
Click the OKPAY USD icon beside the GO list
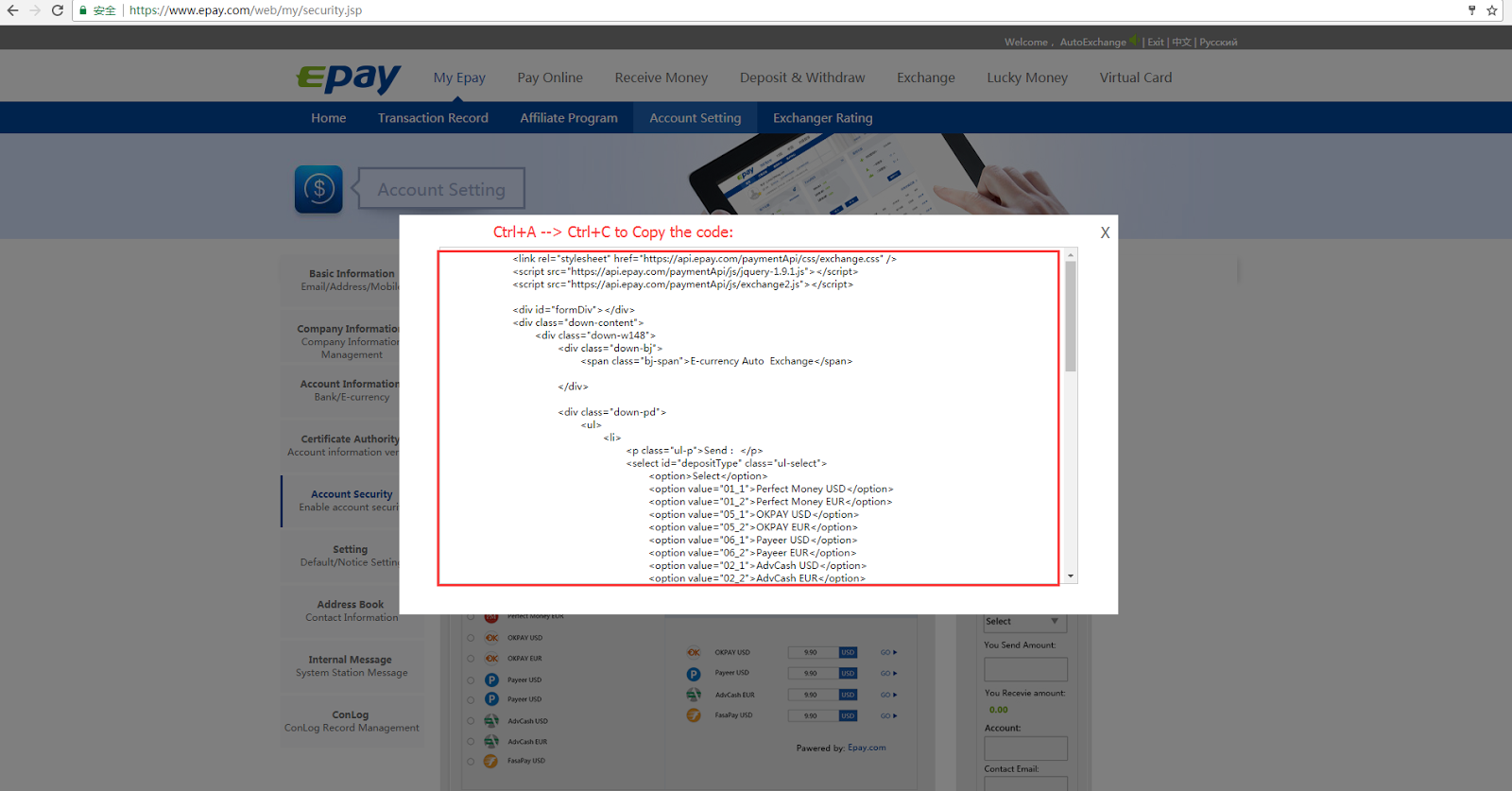coord(694,652)
